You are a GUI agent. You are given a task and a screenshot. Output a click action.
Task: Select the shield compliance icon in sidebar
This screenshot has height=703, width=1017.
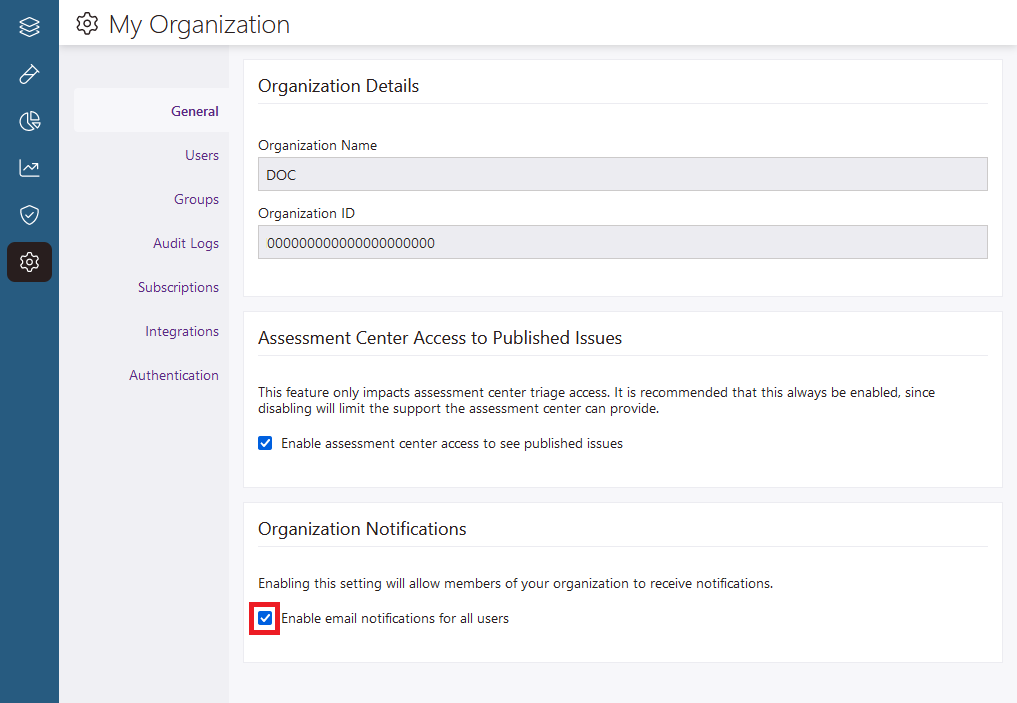click(28, 214)
